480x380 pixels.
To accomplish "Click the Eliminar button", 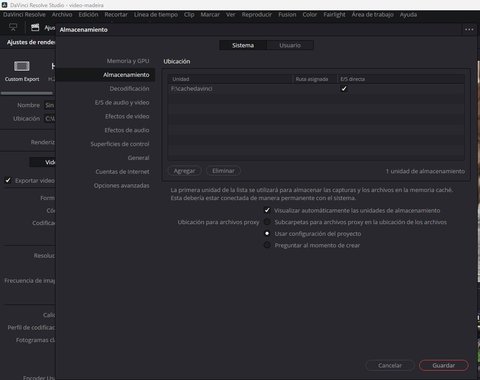I will [x=223, y=171].
